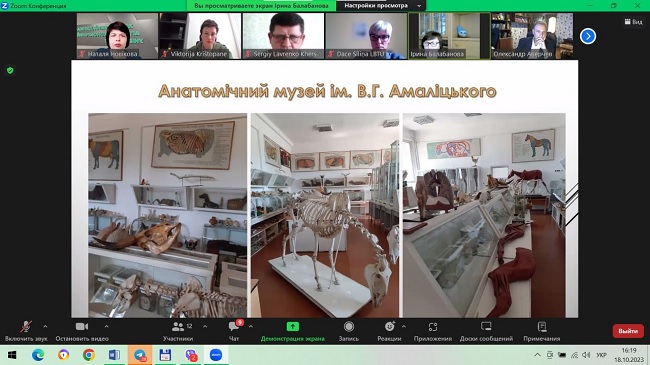650x365 pixels.
Task: Open the Настройки просмотра dropdown
Action: pyautogui.click(x=382, y=6)
